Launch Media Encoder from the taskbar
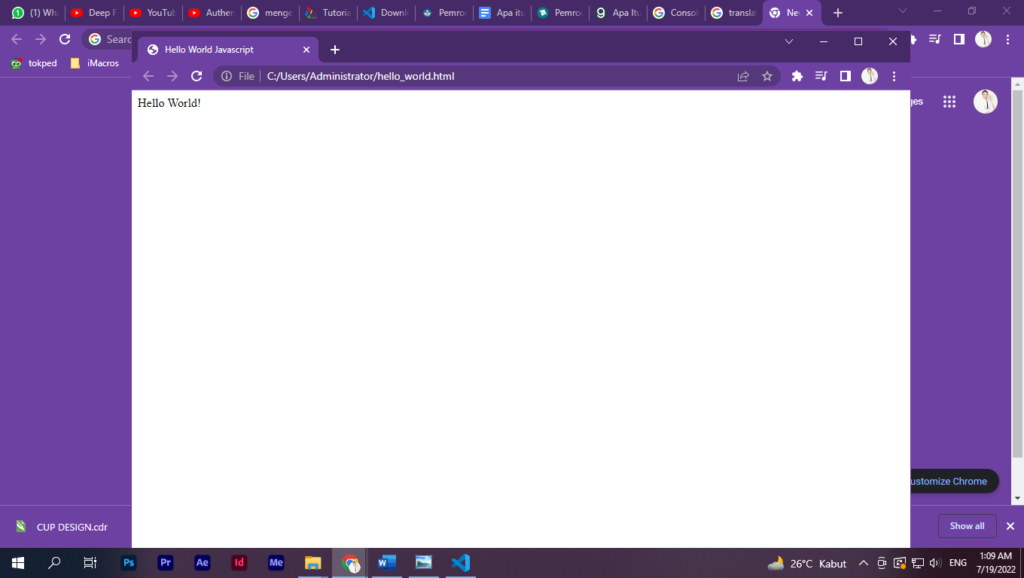1024x578 pixels. (276, 563)
